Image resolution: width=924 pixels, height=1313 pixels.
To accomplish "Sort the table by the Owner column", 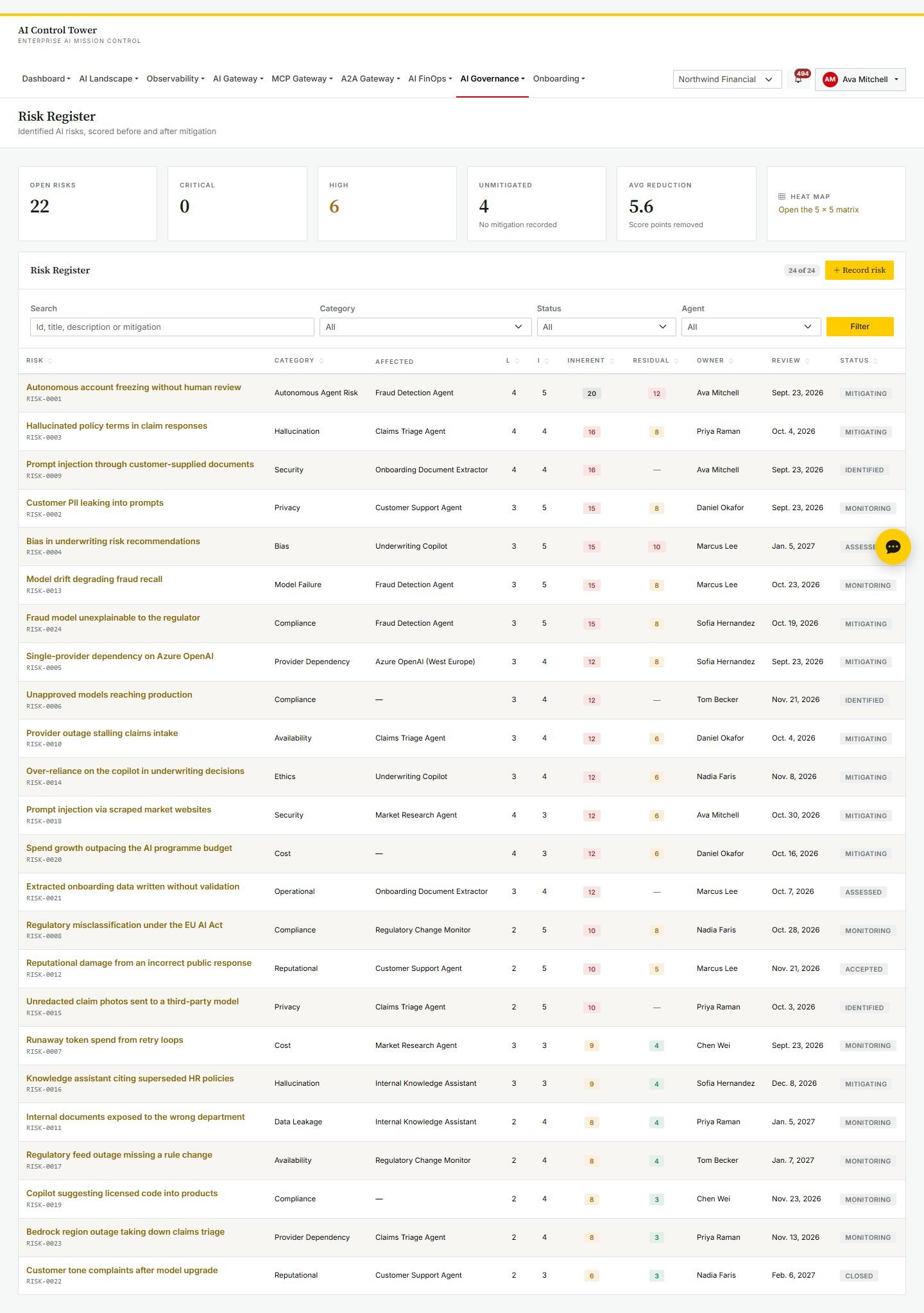I will pos(715,361).
